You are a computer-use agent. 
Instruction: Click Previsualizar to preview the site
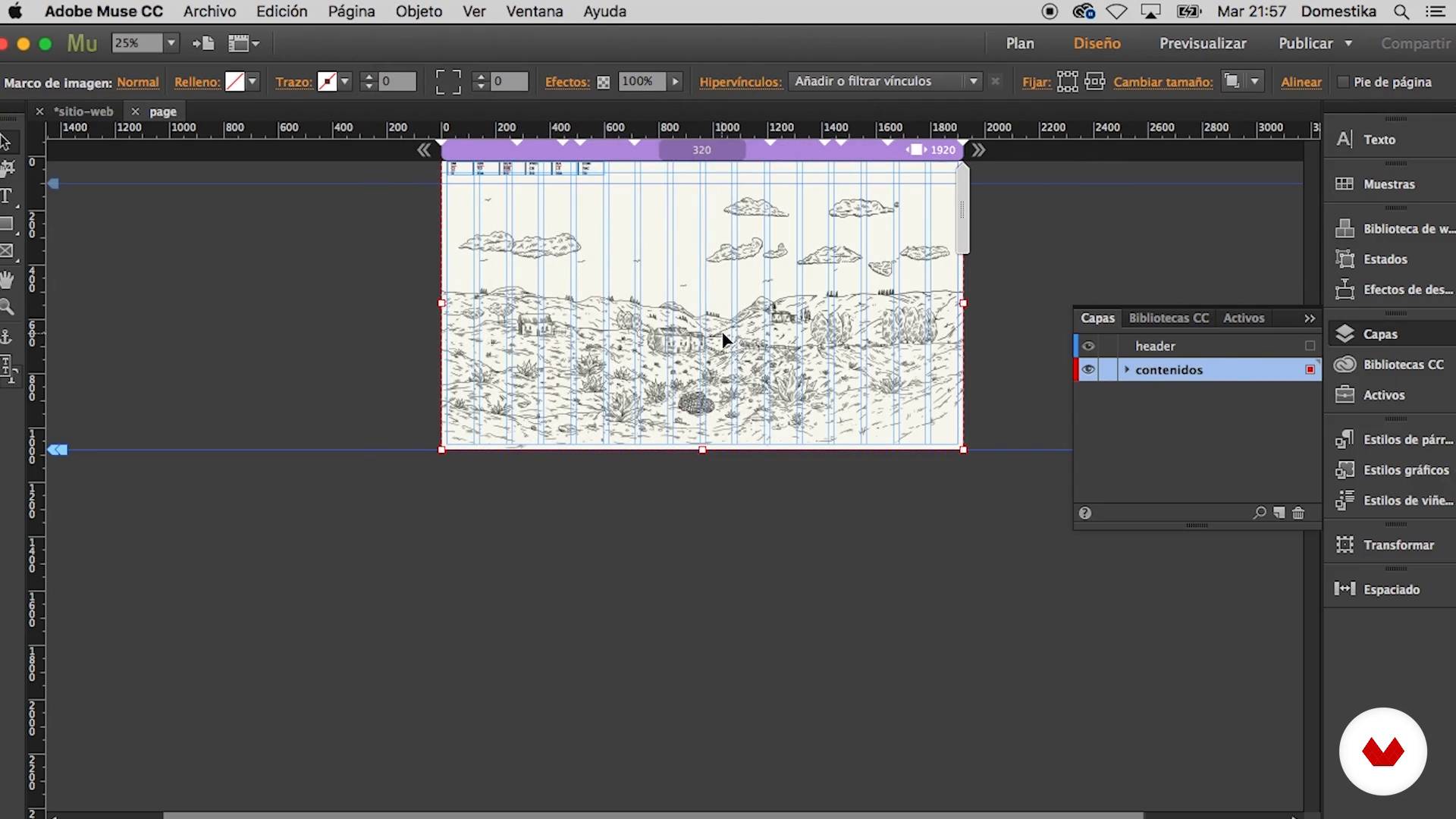click(x=1203, y=43)
